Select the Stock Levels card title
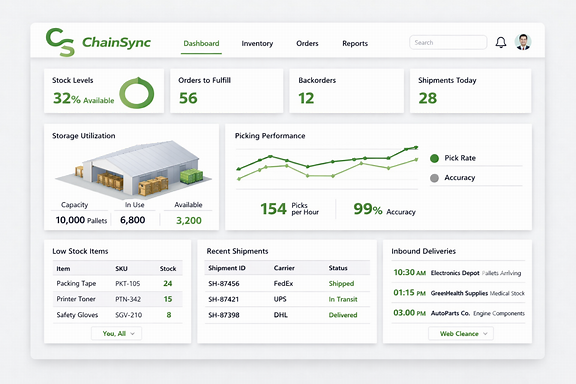Viewport: 576px width, 384px height. pos(73,80)
